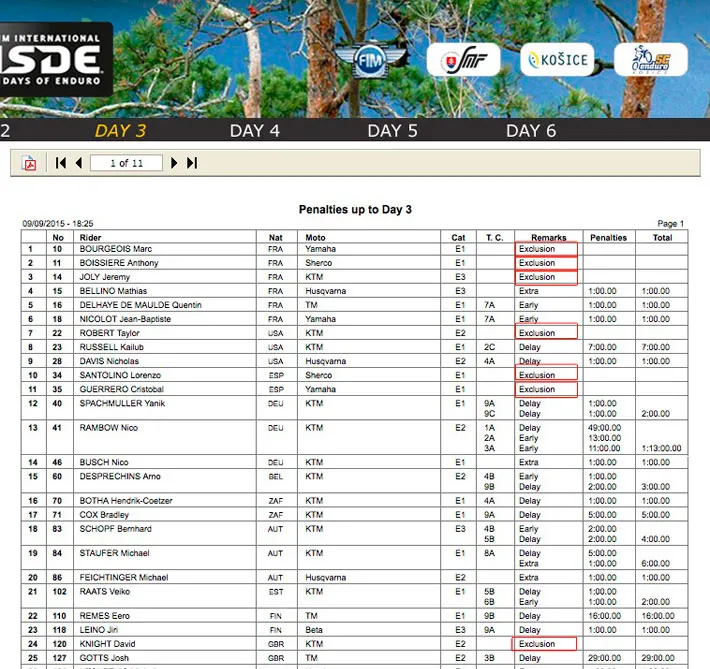
Task: Export the report via the PDF icon
Action: click(30, 163)
